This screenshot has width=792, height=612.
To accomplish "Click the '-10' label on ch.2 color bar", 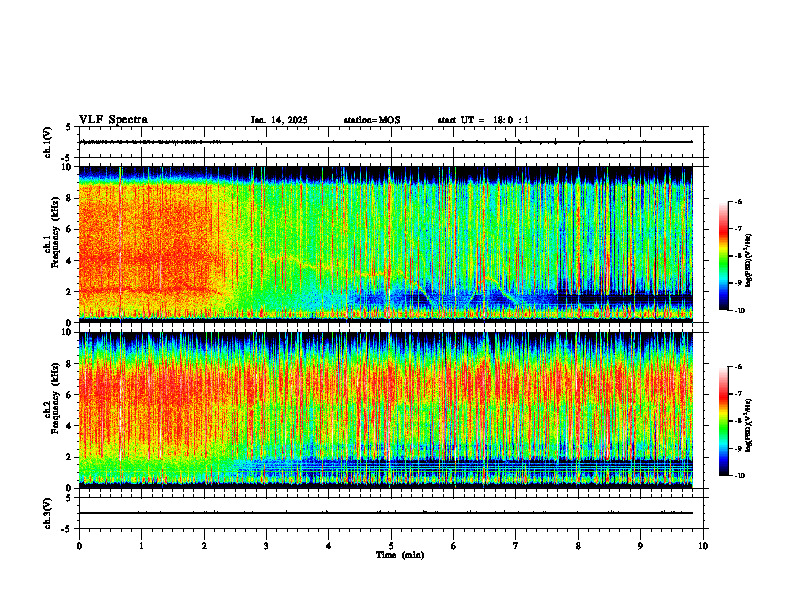I will (x=739, y=476).
